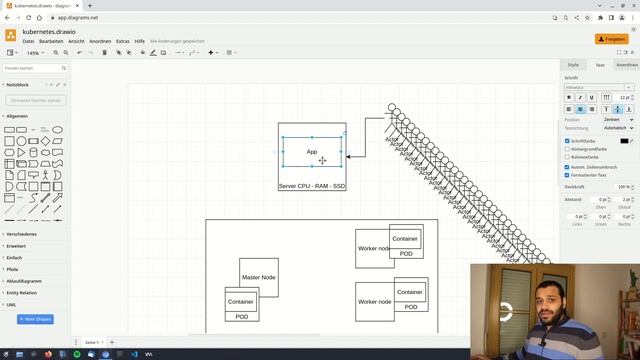Open the Bearbeiten menu
This screenshot has height=360, width=640.
tap(51, 41)
